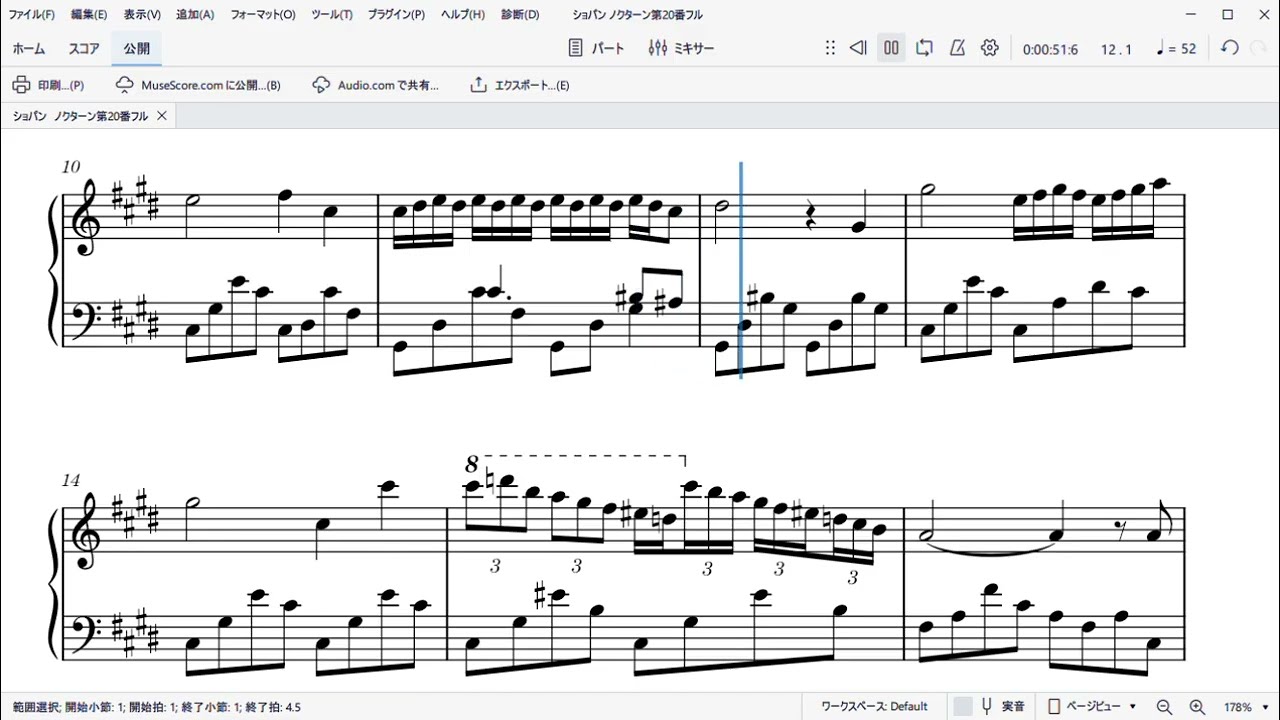Click the 印刷...(P) print button
This screenshot has width=1280, height=720.
point(48,85)
